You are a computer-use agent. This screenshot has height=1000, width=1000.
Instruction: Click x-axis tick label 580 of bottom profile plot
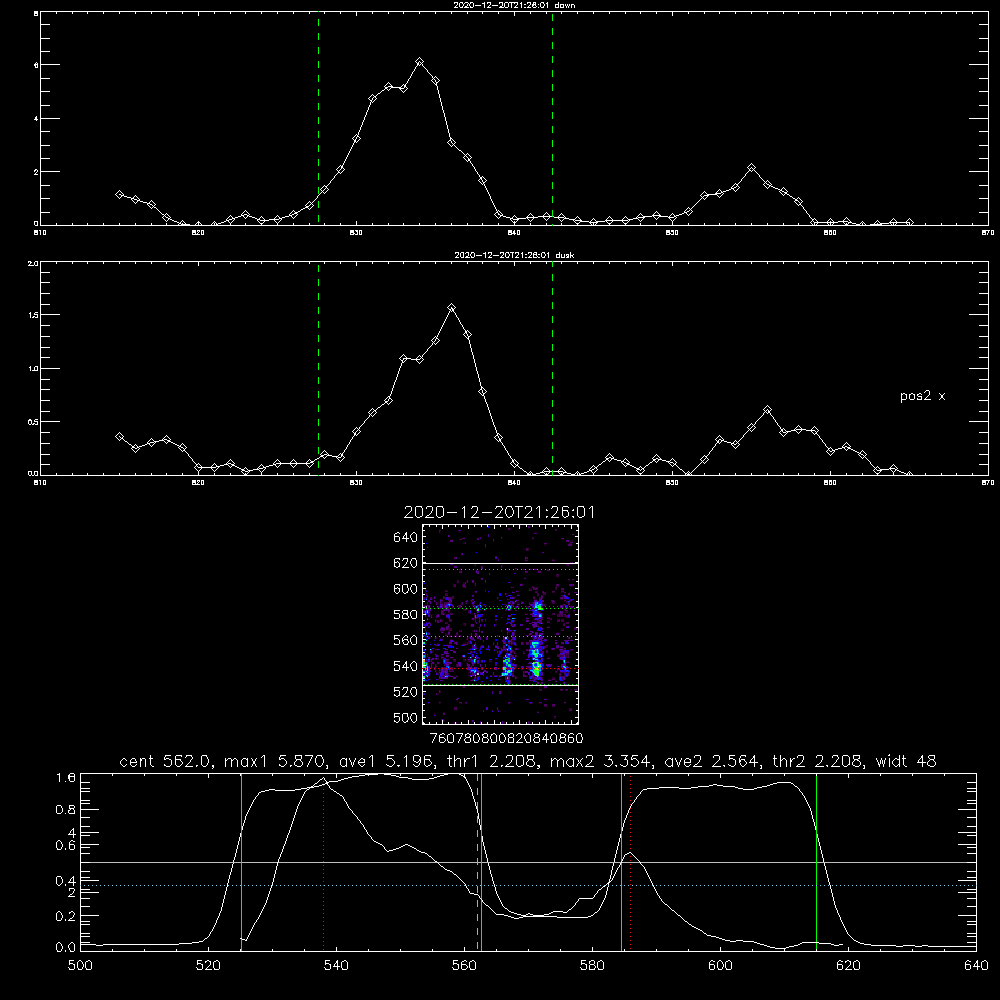(592, 966)
